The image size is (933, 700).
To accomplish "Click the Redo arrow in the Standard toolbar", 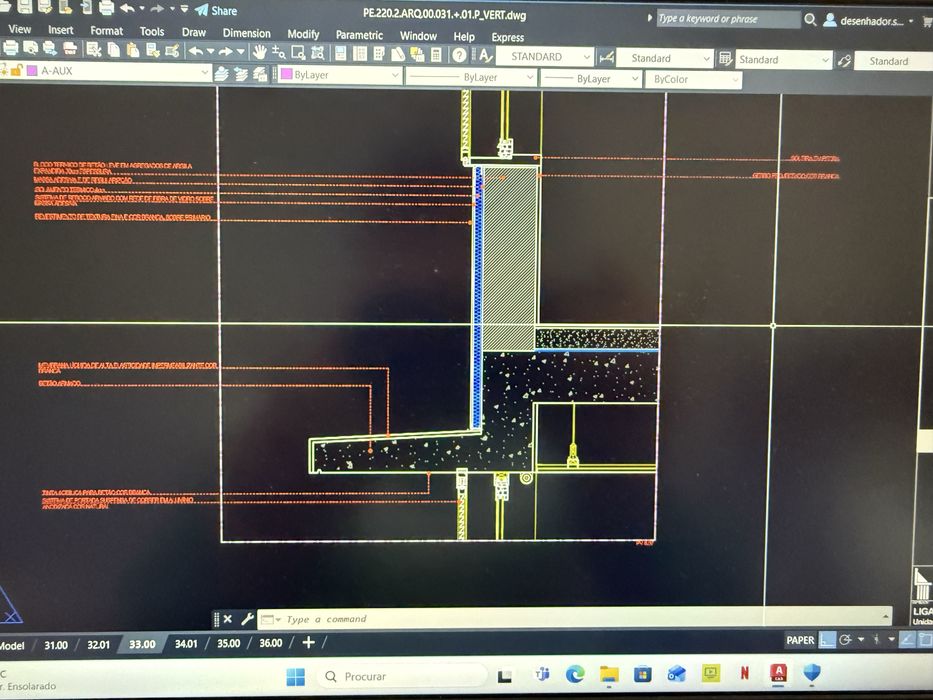I will [226, 52].
